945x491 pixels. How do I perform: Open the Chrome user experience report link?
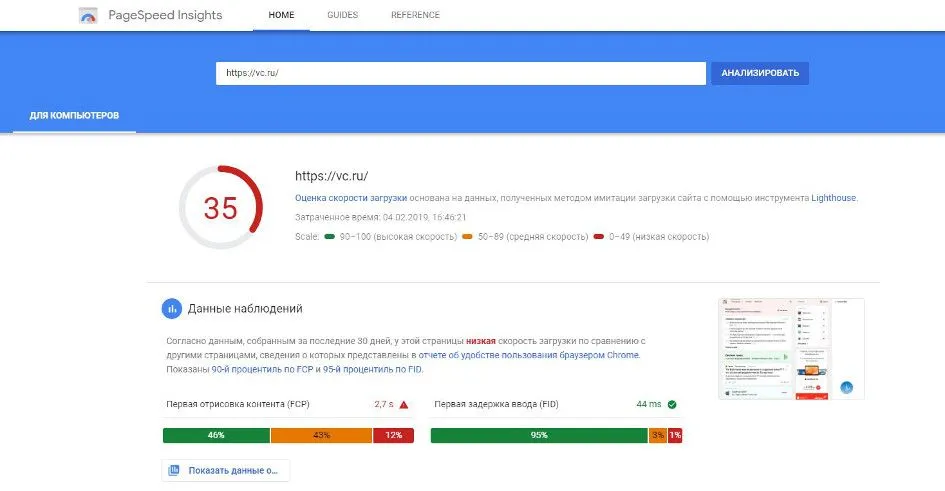coord(529,355)
